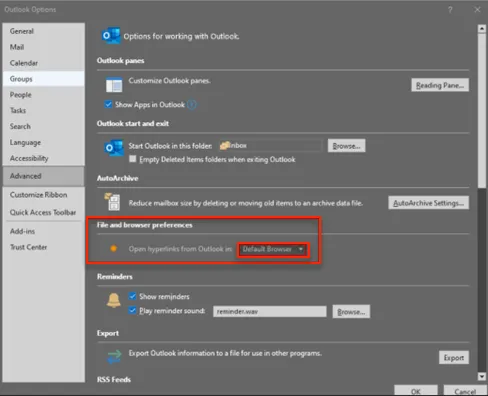Toggle Show Apps in Outlook checkbox
The width and height of the screenshot is (488, 396).
108,104
